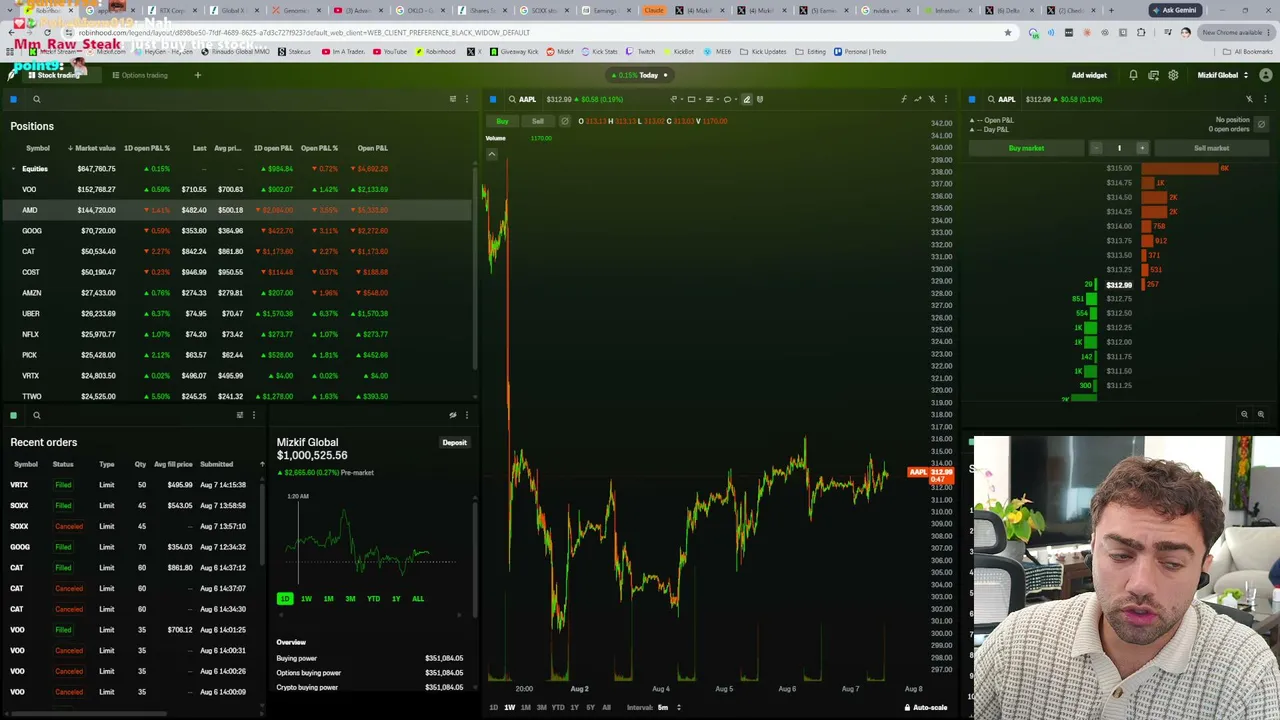Click the Add widget button
Image resolution: width=1280 pixels, height=720 pixels.
(x=1089, y=75)
